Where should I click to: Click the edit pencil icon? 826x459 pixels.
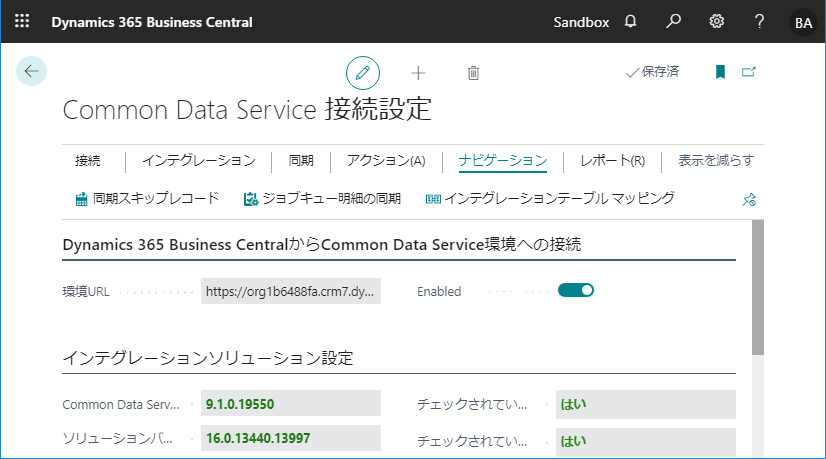click(362, 73)
